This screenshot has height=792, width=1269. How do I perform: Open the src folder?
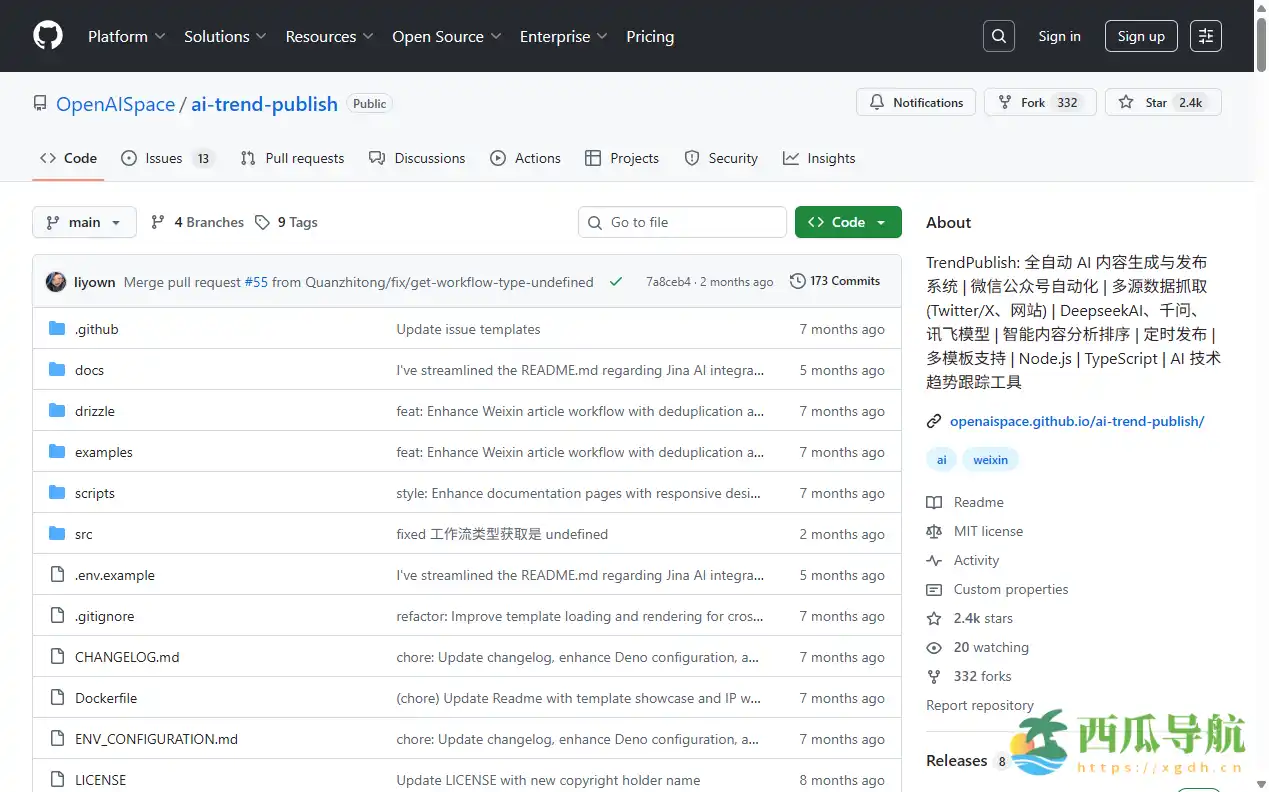pyautogui.click(x=84, y=534)
